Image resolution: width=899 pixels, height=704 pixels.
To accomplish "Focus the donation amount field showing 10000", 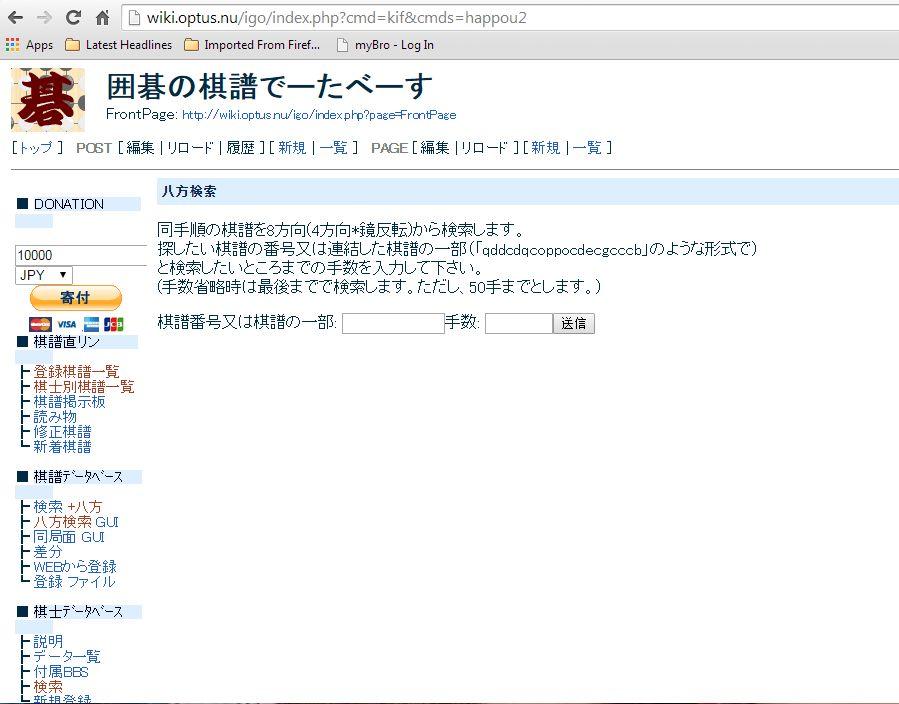I will [x=80, y=255].
